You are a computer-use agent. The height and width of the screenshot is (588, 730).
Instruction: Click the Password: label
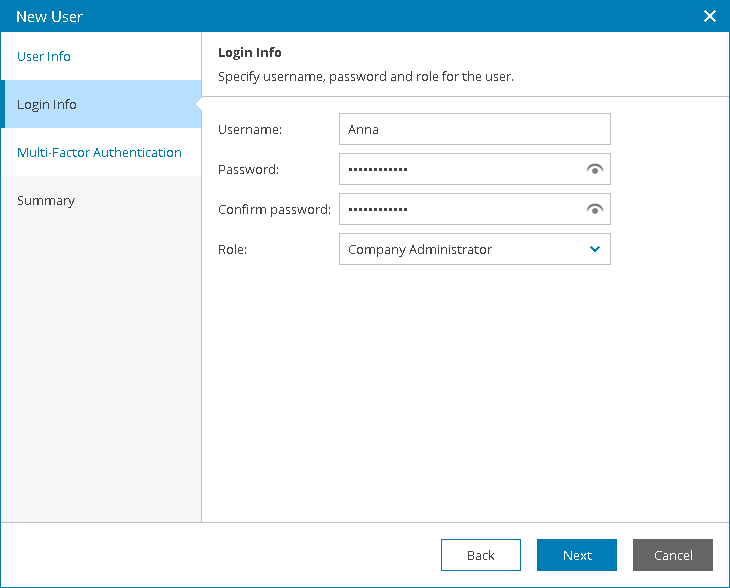tap(248, 170)
